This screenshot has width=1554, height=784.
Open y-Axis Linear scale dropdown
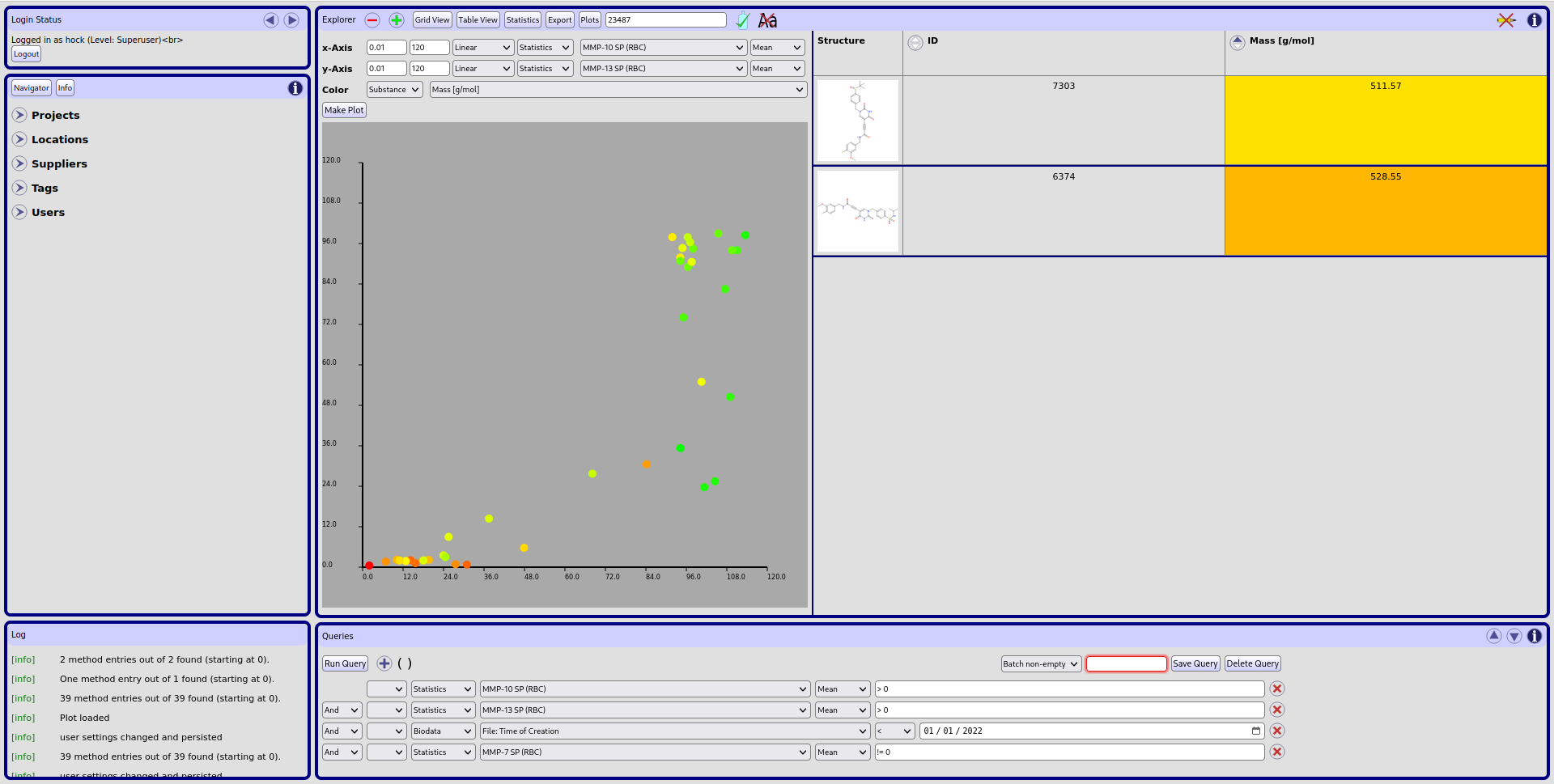(x=483, y=69)
